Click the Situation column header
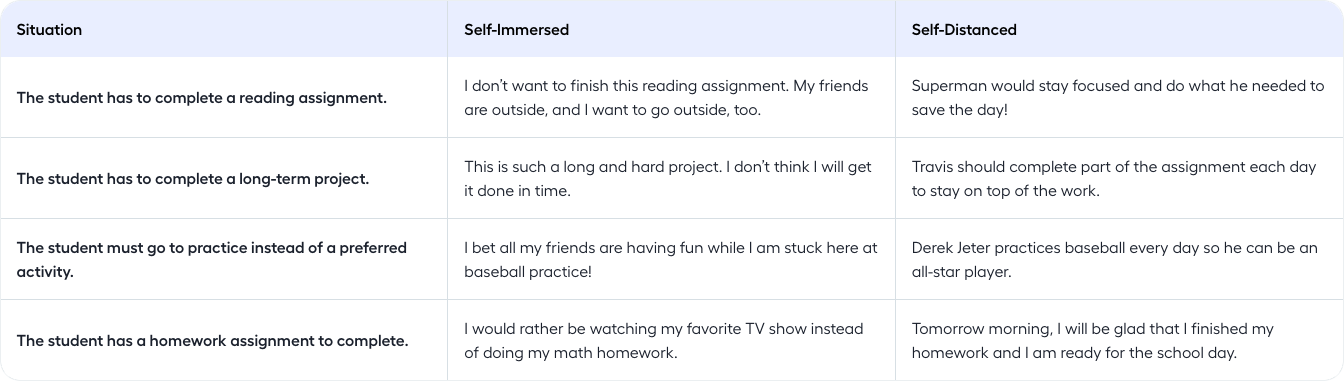Viewport: 1344px width, 381px height. (49, 30)
